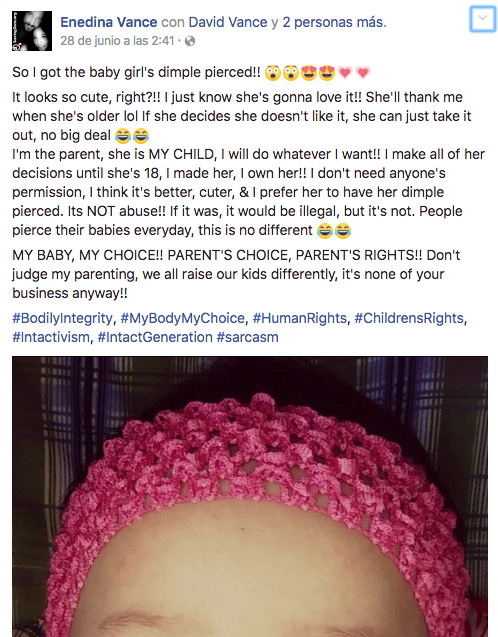Open Enedina Vance's profile link
This screenshot has height=637, width=498.
pos(108,22)
